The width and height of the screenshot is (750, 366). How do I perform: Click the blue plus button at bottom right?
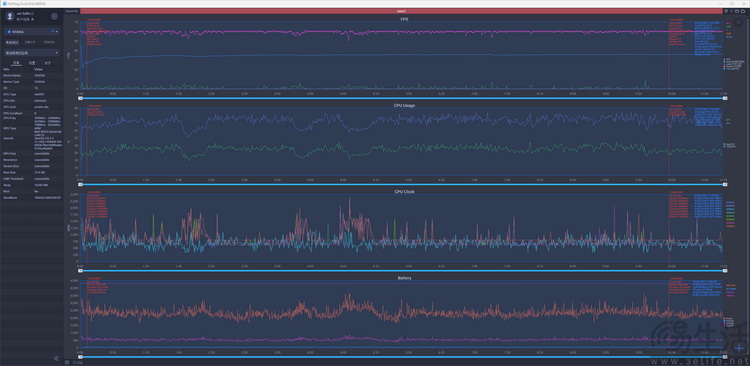pyautogui.click(x=739, y=348)
